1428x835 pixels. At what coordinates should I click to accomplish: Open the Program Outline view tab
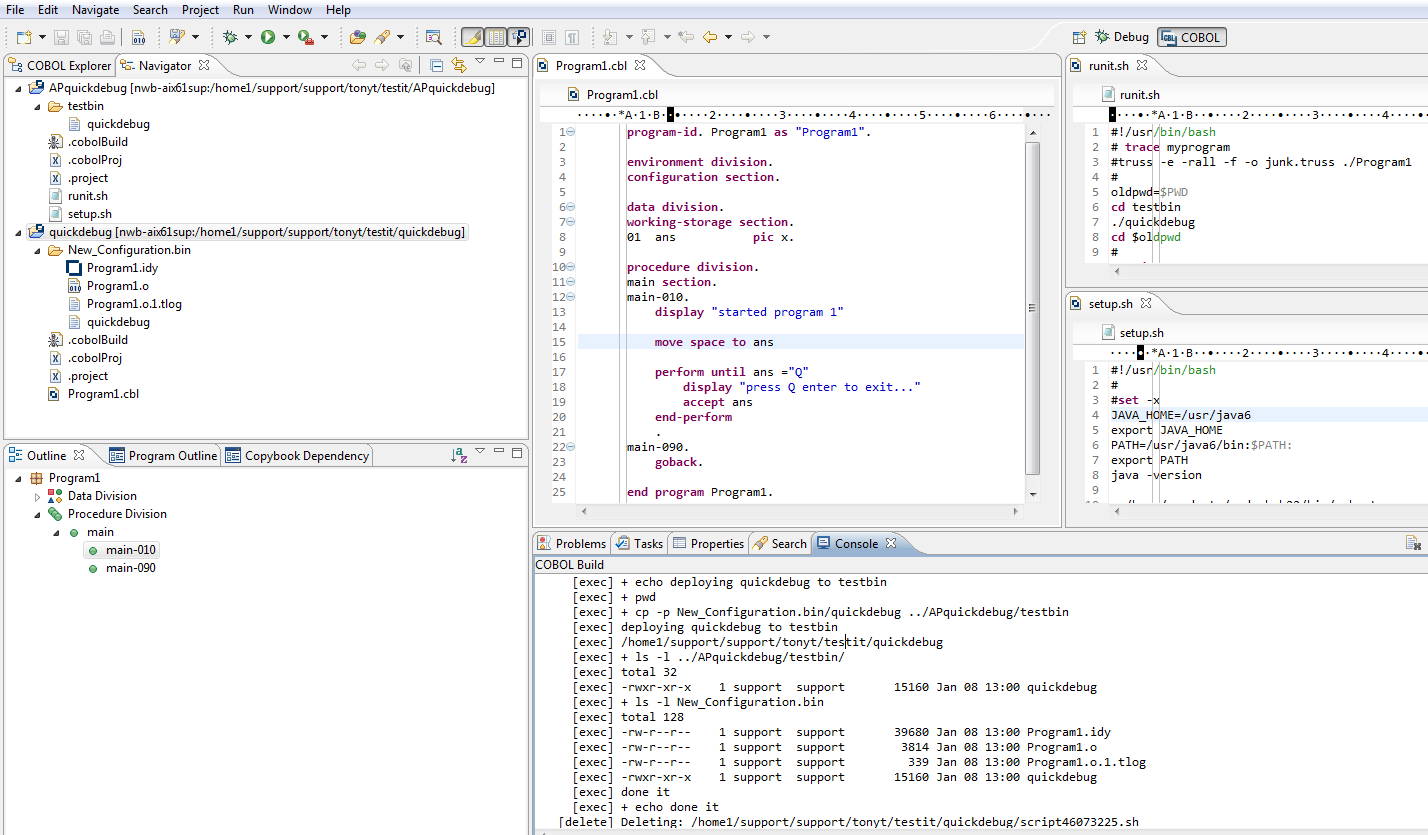pos(163,455)
